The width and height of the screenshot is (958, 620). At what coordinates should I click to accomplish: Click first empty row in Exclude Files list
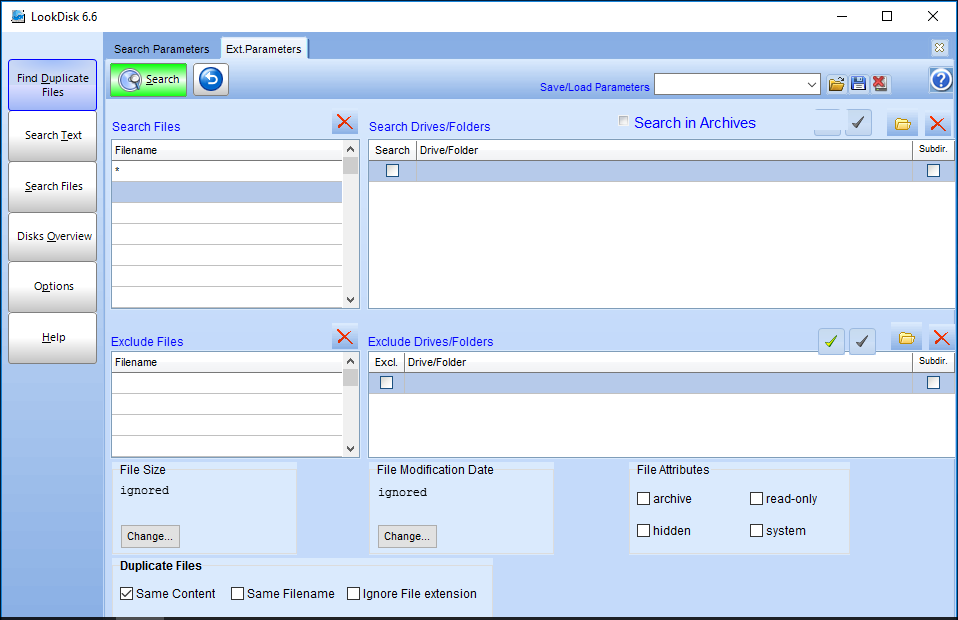pyautogui.click(x=227, y=382)
